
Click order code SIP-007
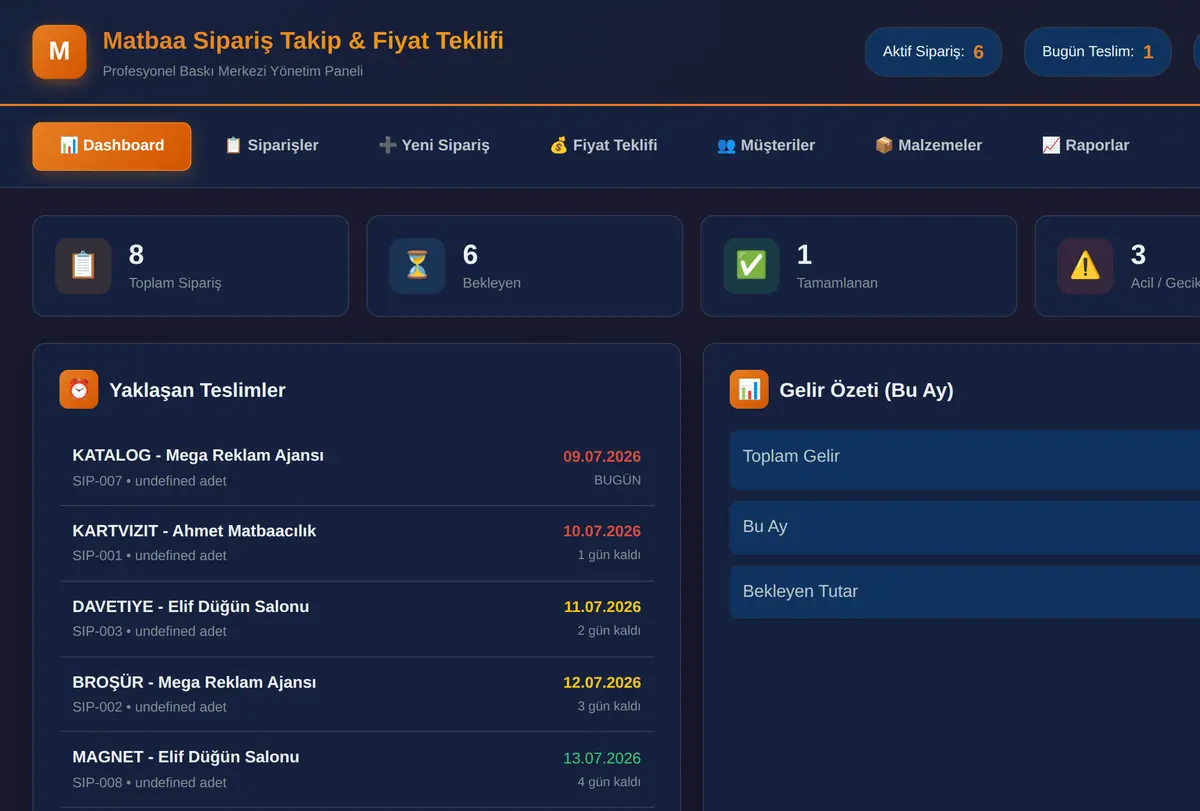coord(97,481)
